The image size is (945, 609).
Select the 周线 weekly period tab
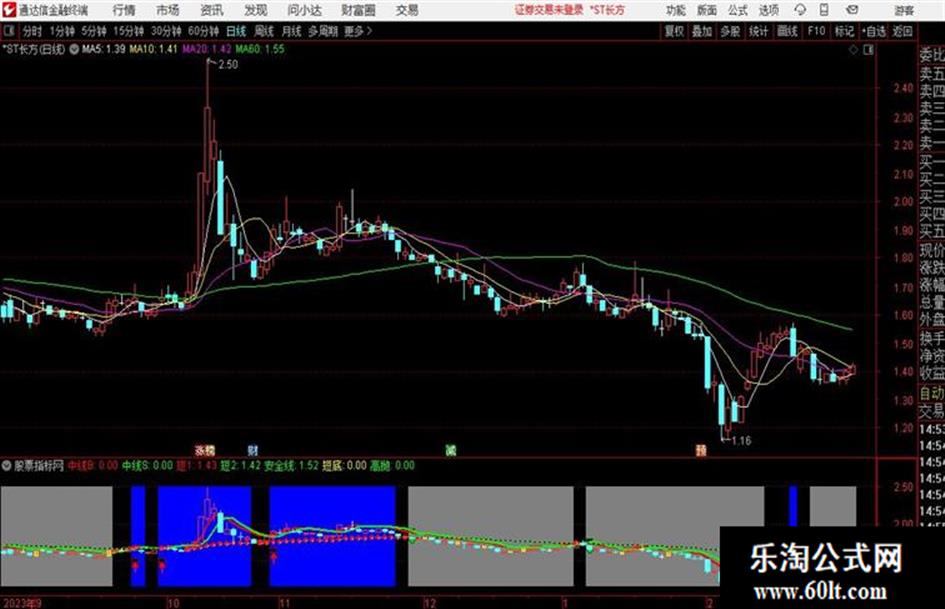263,31
